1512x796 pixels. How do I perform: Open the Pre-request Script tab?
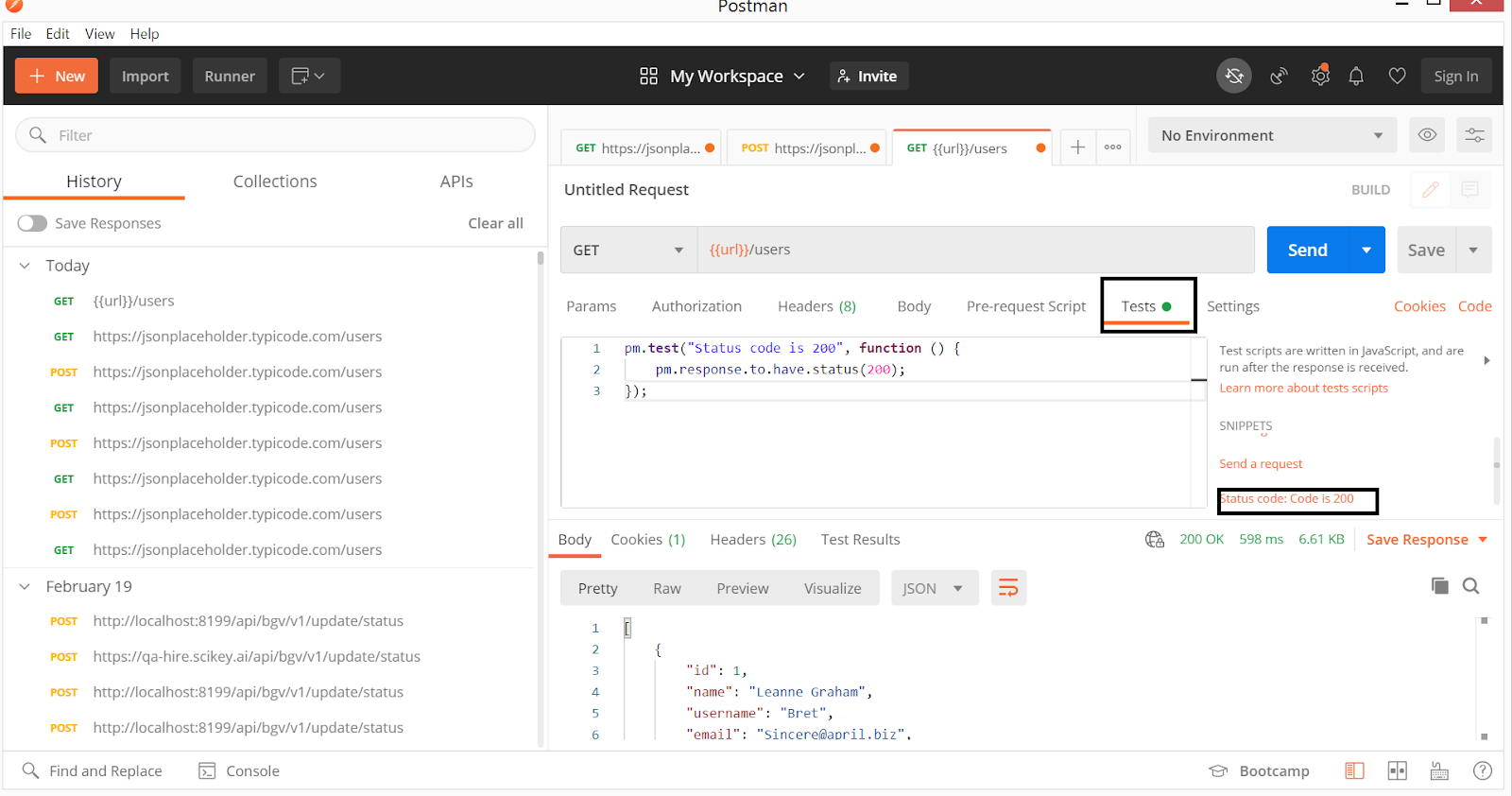[1026, 305]
